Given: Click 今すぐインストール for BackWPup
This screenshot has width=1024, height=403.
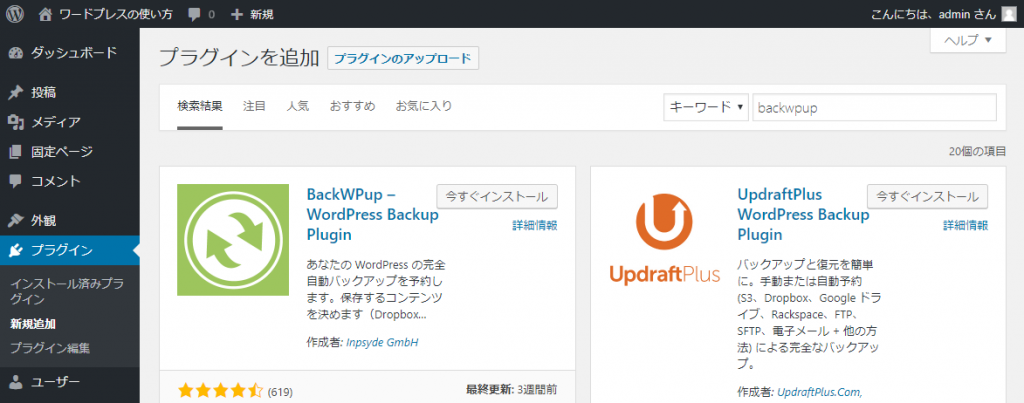Looking at the screenshot, I should click(496, 196).
